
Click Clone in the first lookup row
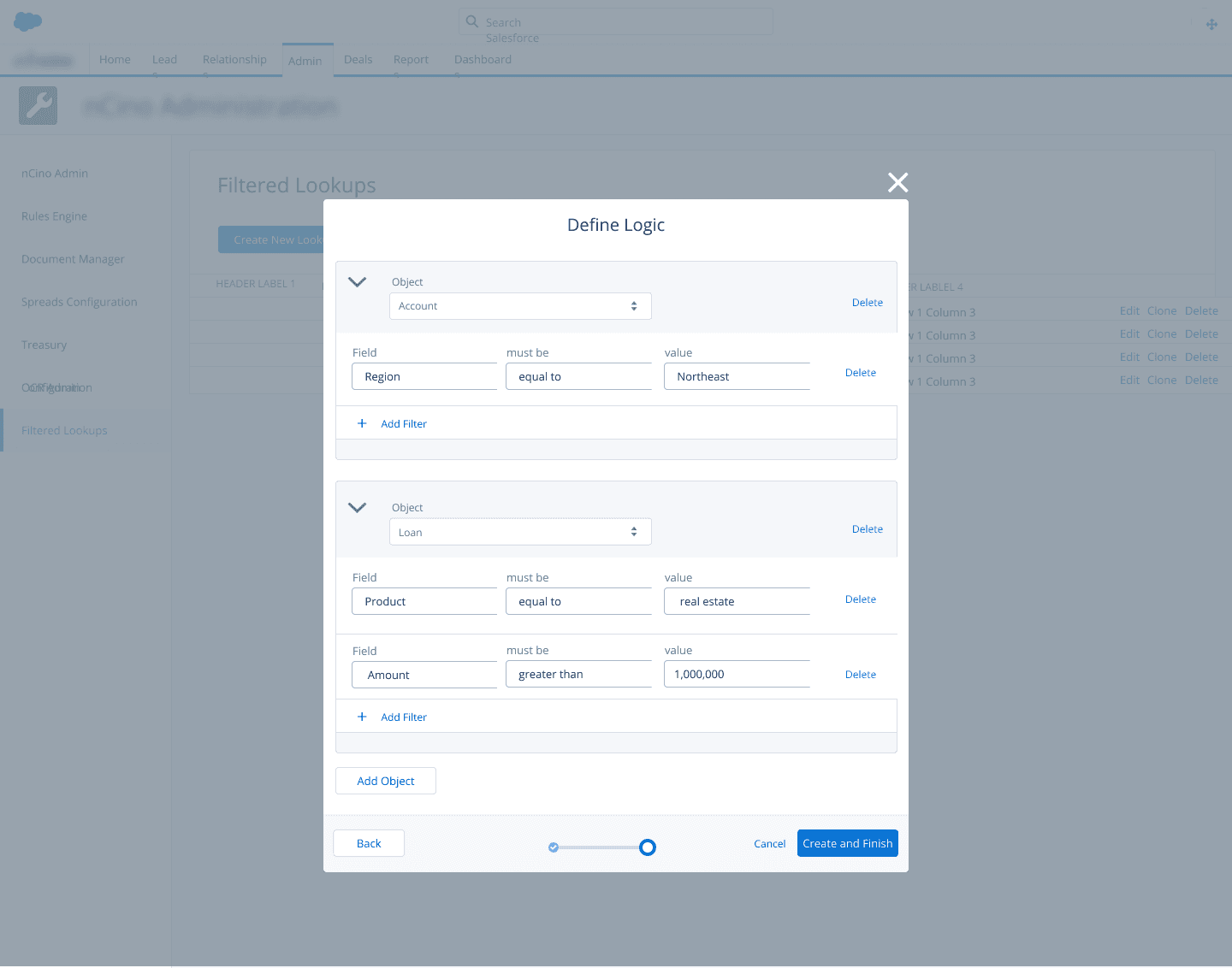point(1162,311)
